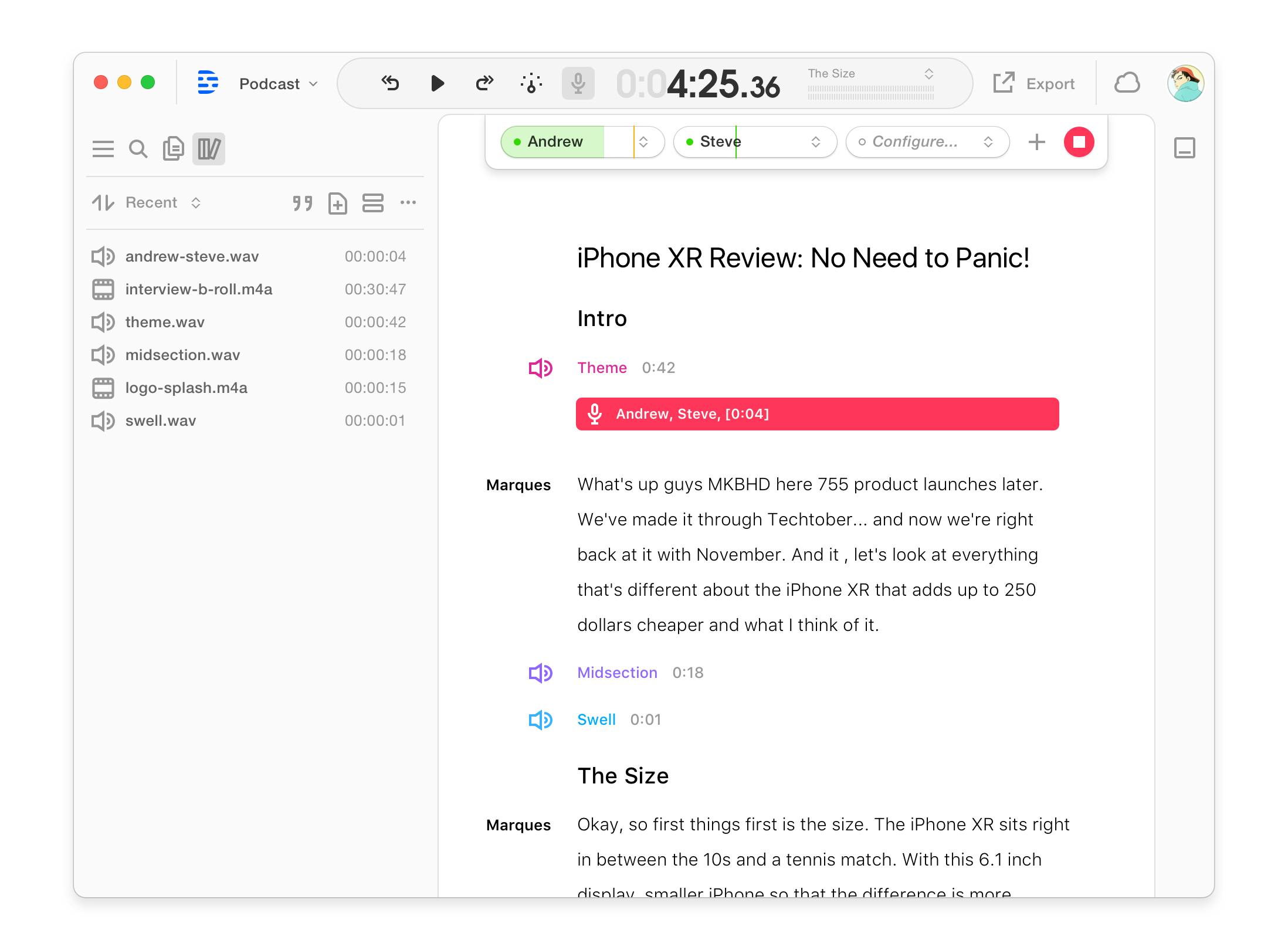Select midsection.wav in the media list
Screen dimensions: 1288x950
click(x=255, y=355)
